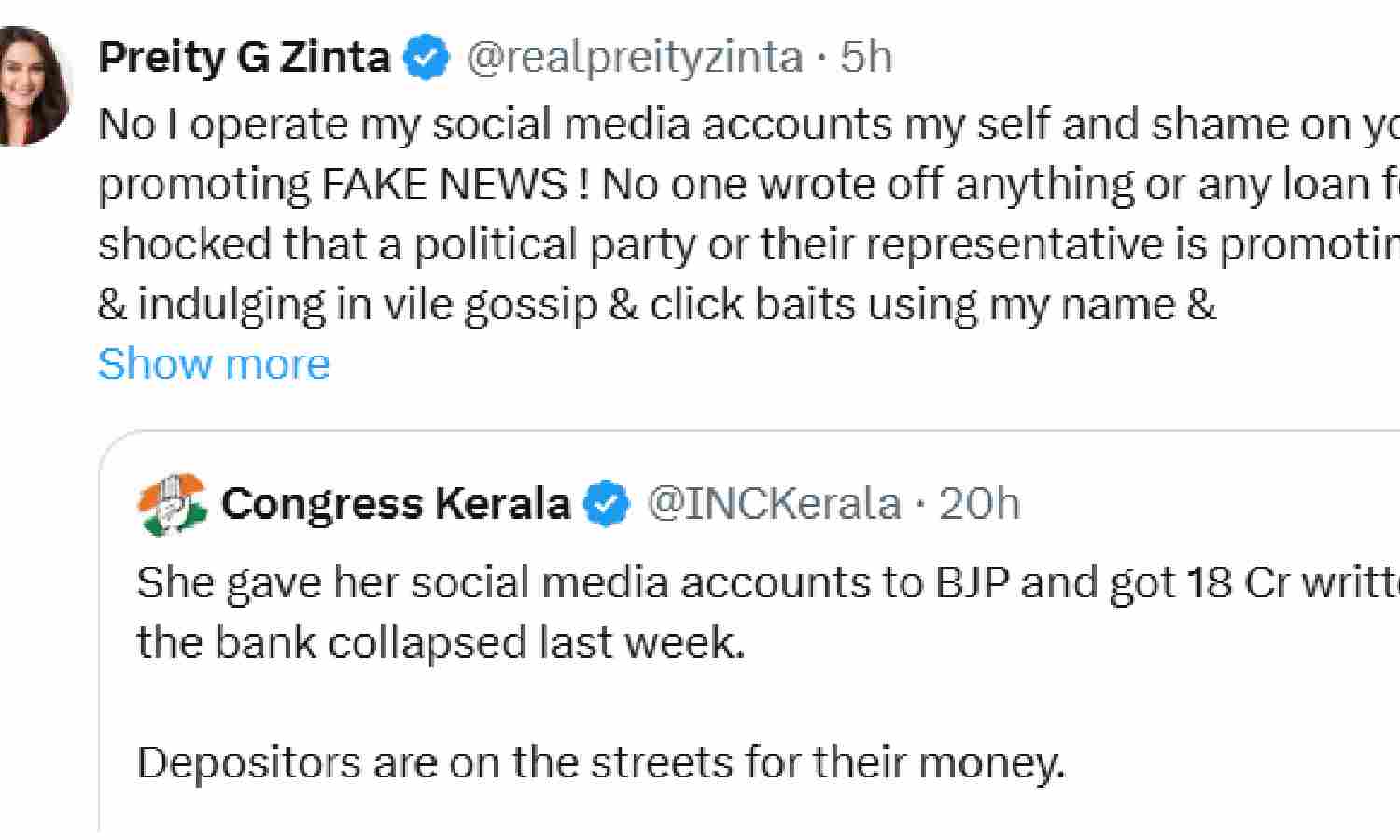
Task: Open the Congress Kerala display name
Action: coord(395,504)
